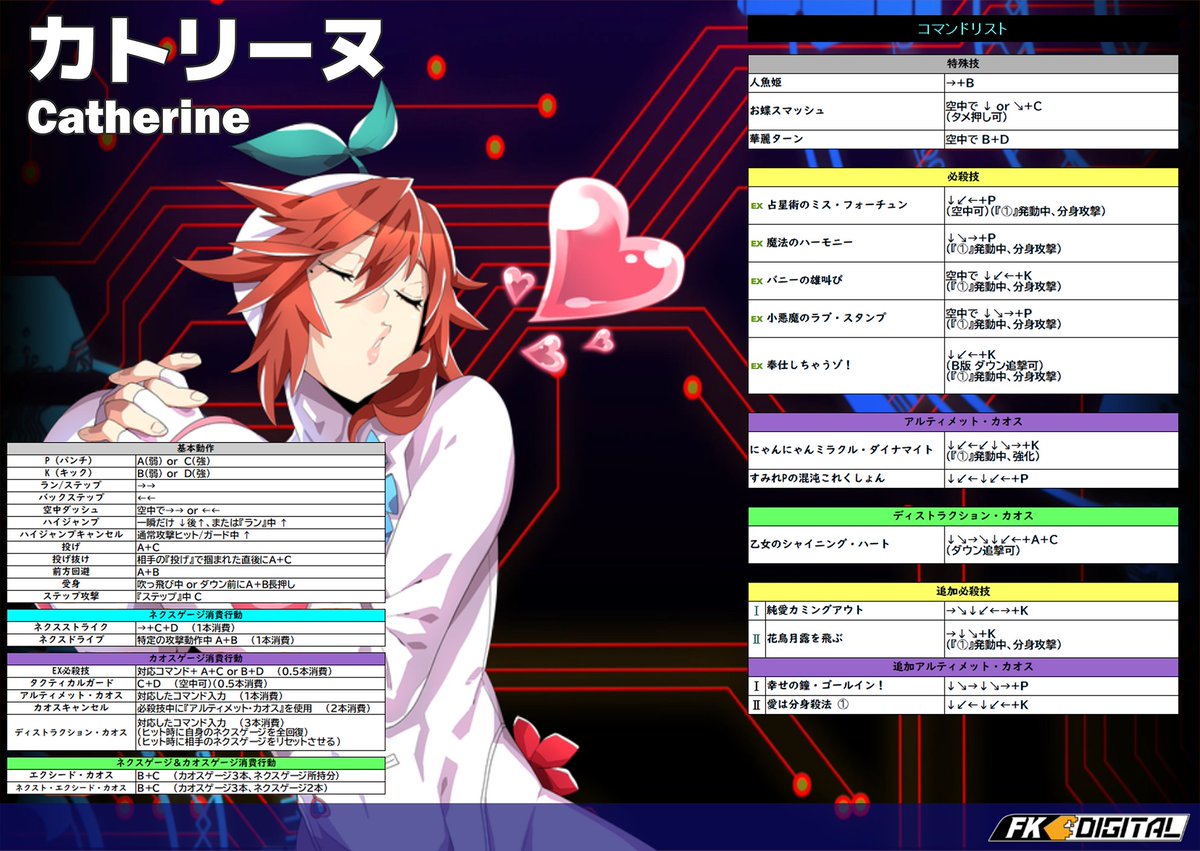This screenshot has height=851, width=1200.
Task: Click the ネクスストライク row label
Action: pos(71,626)
